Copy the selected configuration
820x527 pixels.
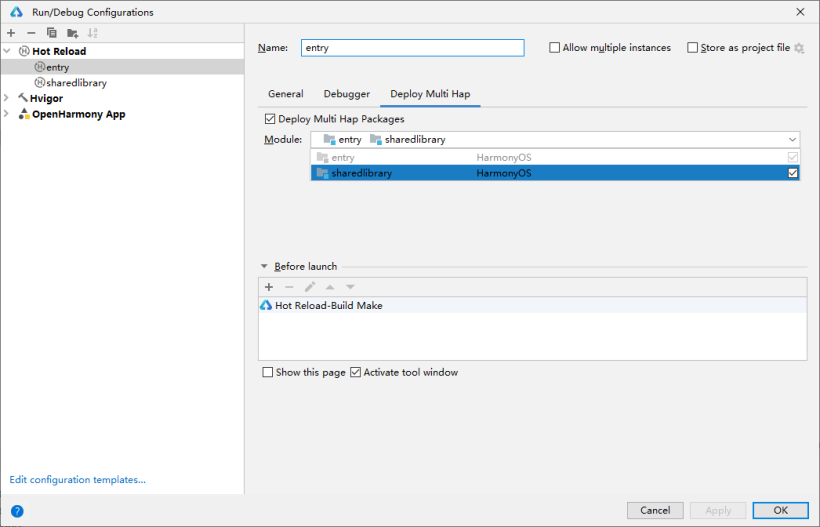pyautogui.click(x=51, y=33)
